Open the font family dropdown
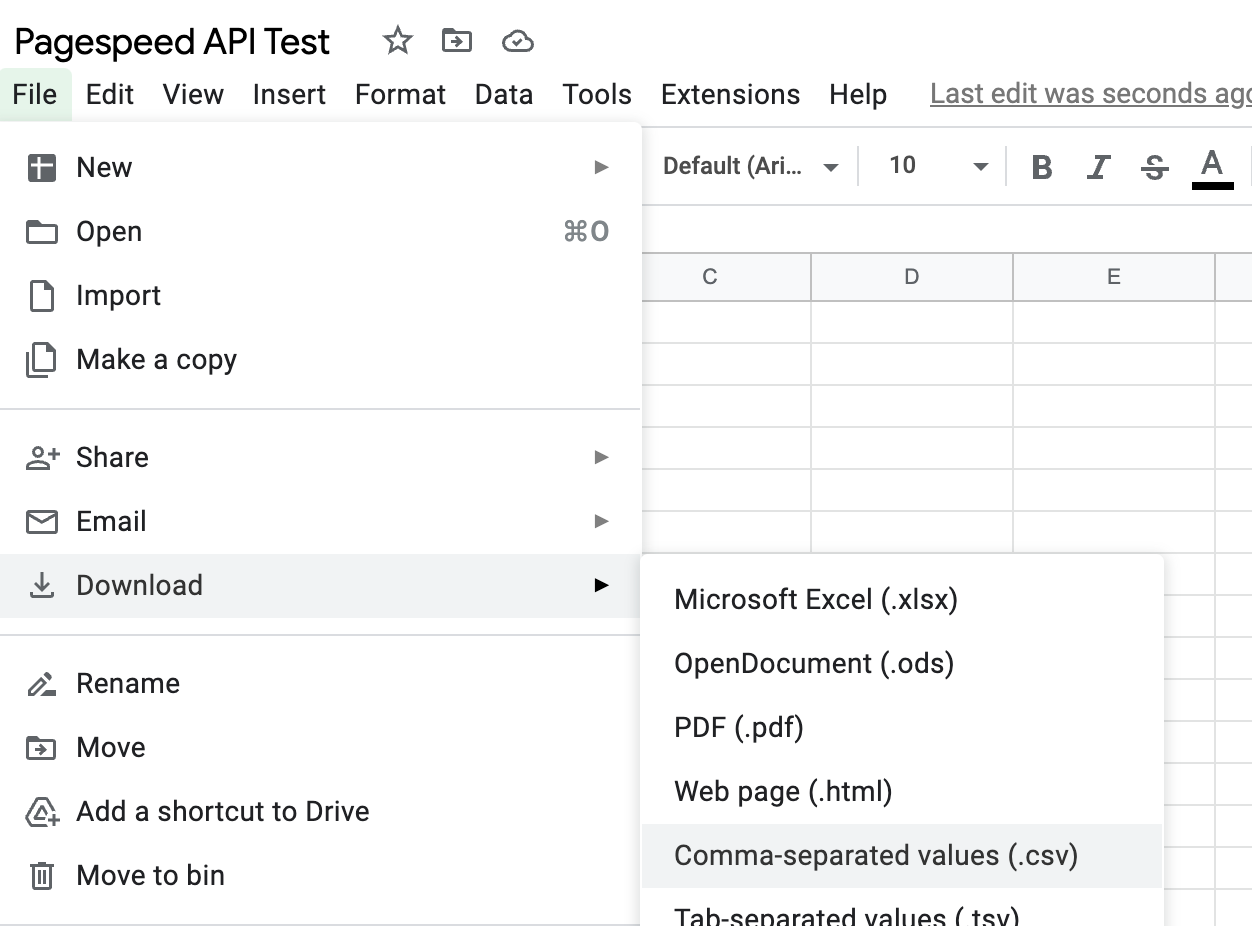The width and height of the screenshot is (1252, 926). click(750, 166)
